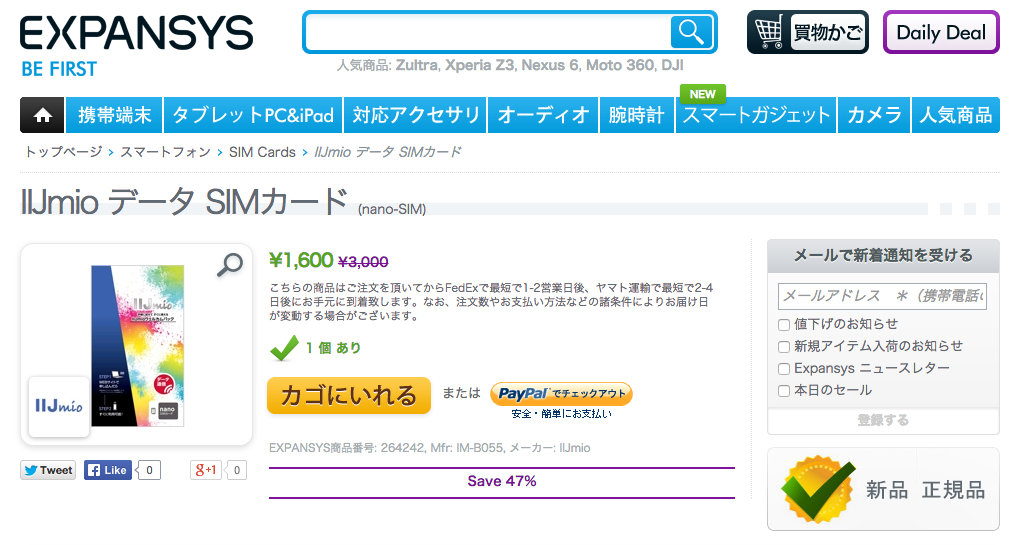Click the search magnifier button
The image size is (1013, 545).
[x=691, y=32]
